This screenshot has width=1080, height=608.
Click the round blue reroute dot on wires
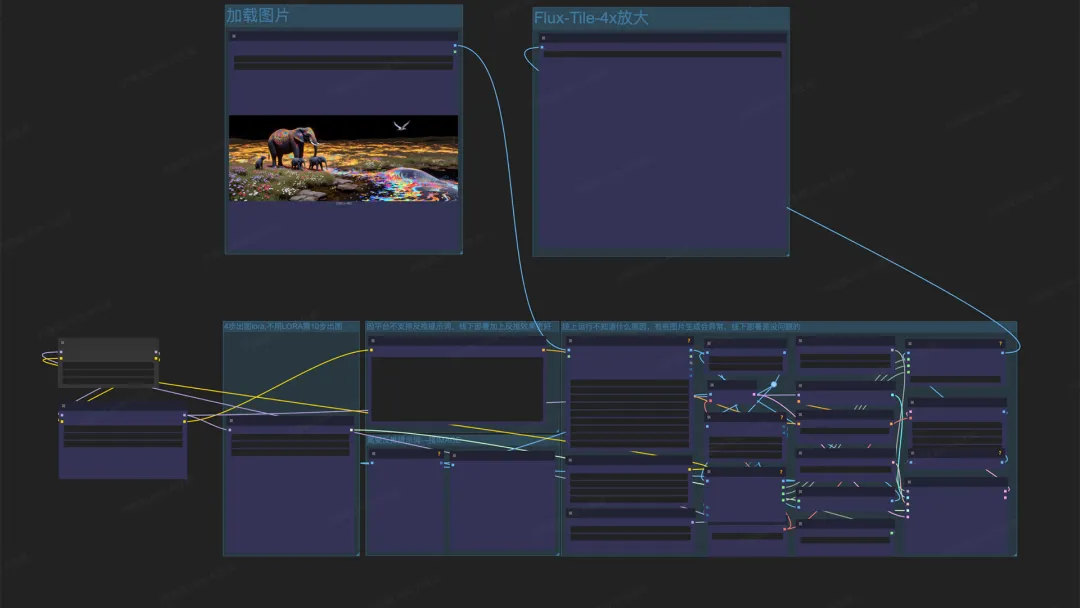(773, 384)
